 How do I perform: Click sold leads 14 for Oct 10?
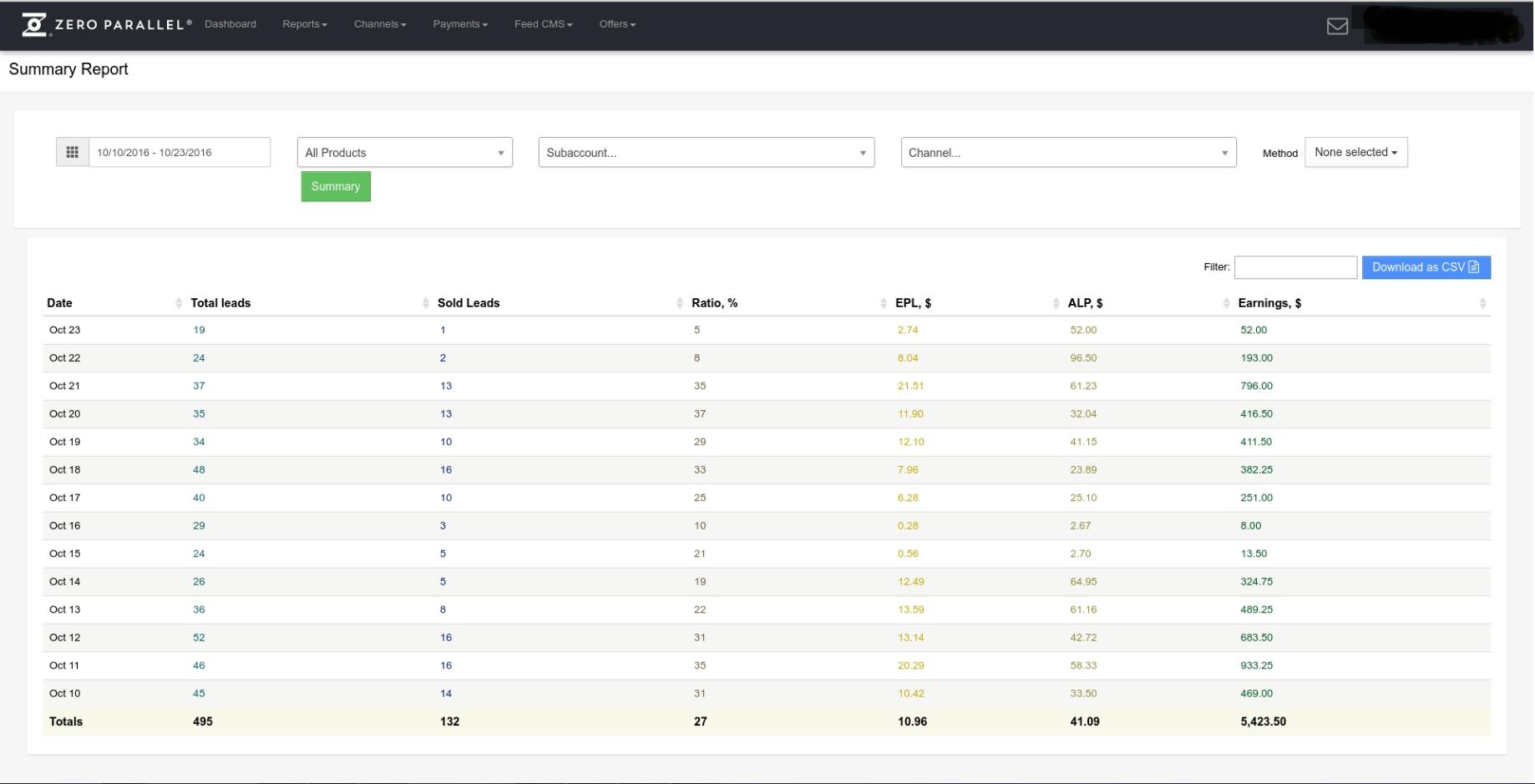pos(446,693)
